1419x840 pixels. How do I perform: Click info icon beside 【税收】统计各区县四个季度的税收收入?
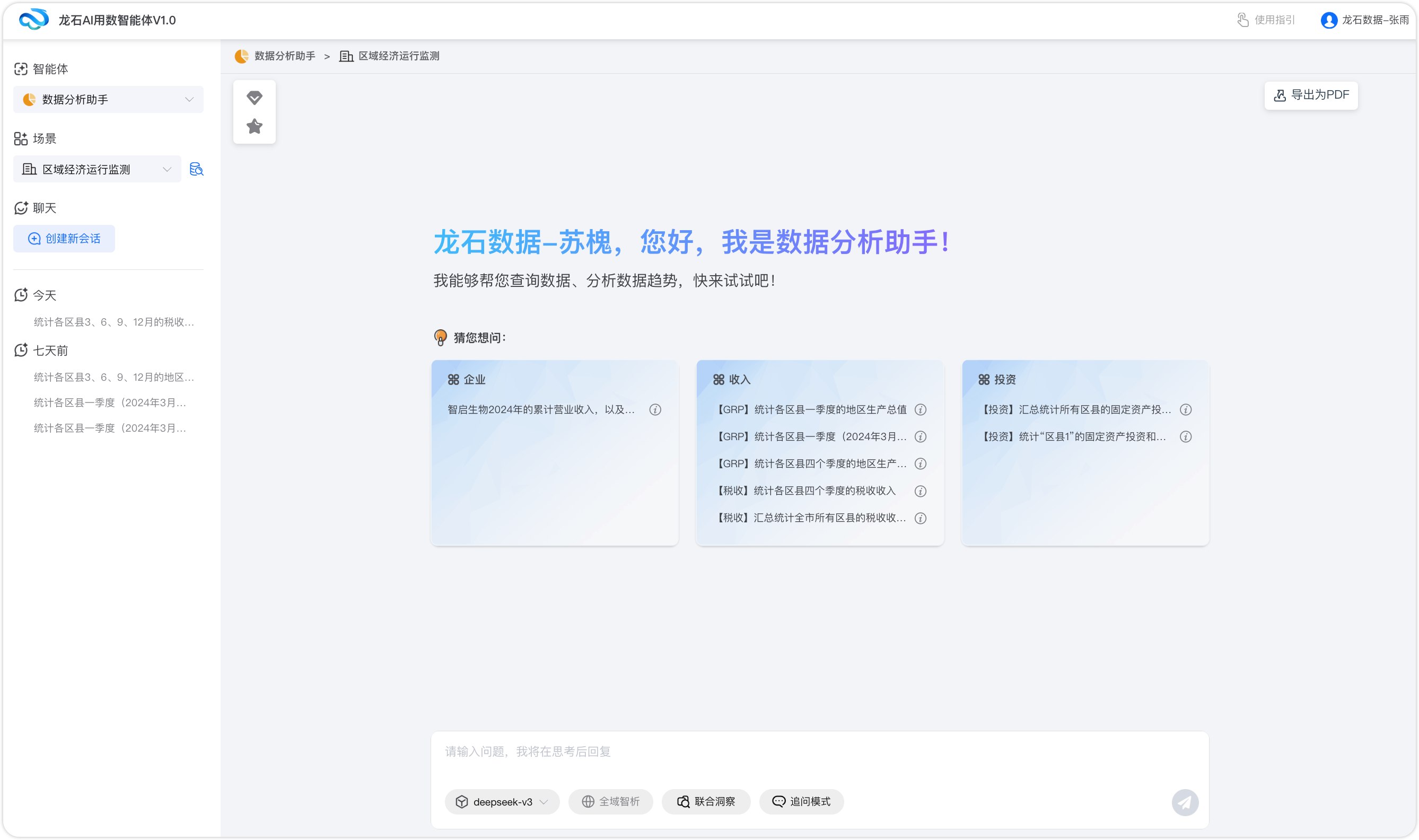pos(921,491)
